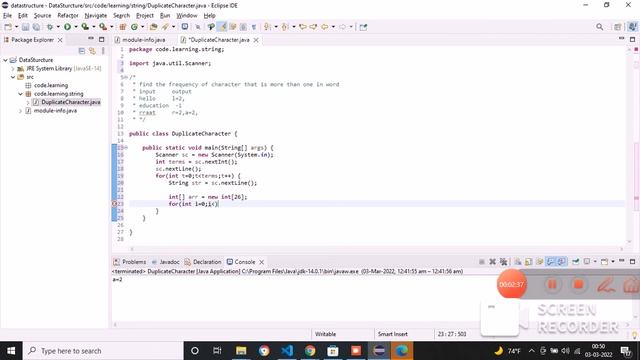
Task: Click the New Java Class icon
Action: click(134, 27)
